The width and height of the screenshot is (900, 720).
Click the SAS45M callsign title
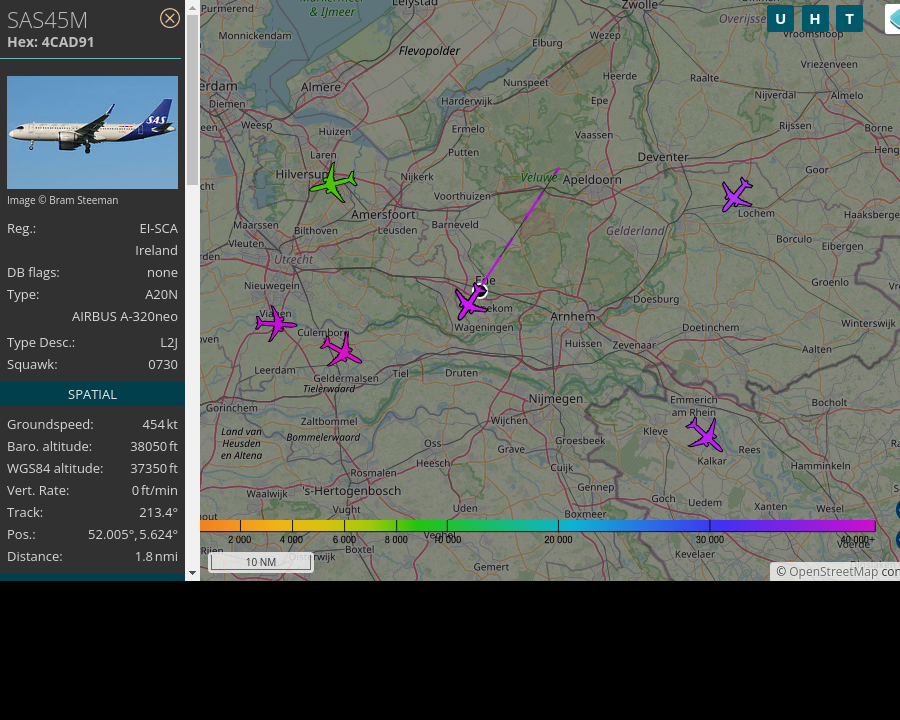point(47,20)
